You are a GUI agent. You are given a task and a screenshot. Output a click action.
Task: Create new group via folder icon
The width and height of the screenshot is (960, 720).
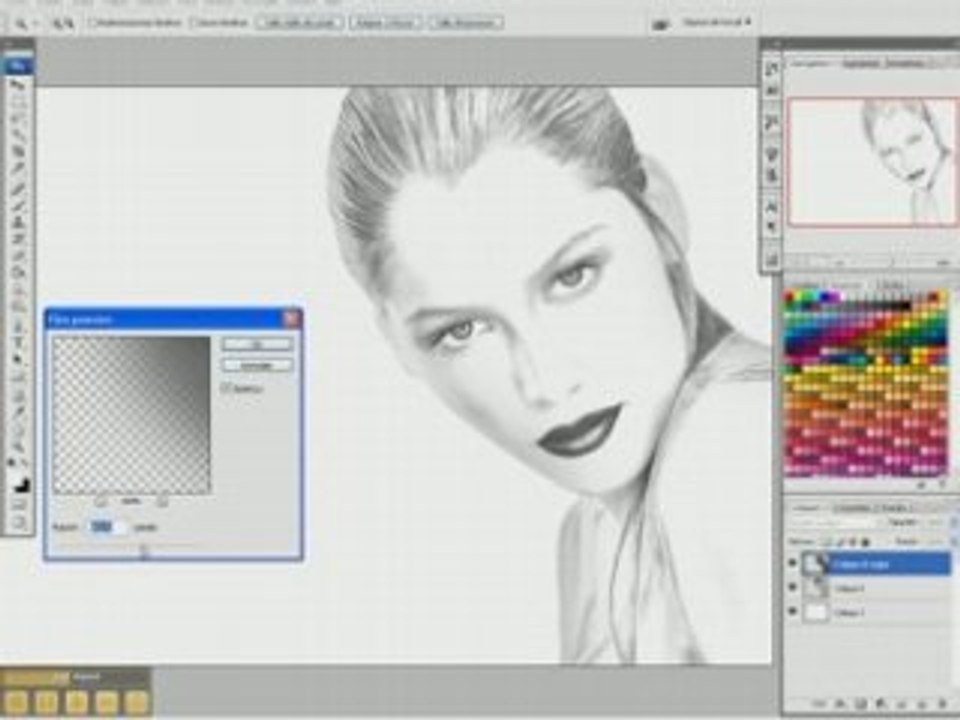901,704
